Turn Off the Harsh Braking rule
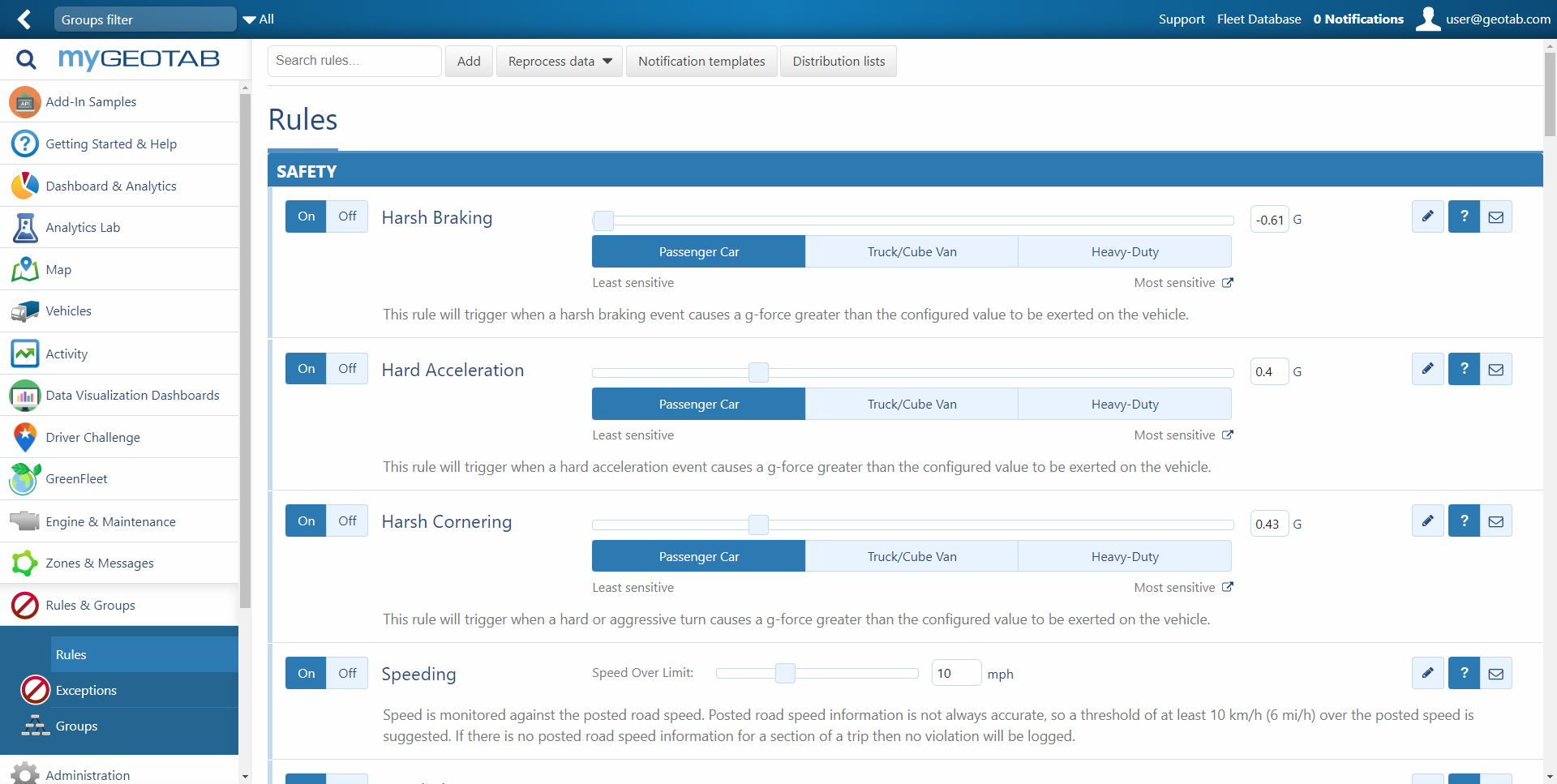Screen dimensions: 1557x784 tap(347, 216)
